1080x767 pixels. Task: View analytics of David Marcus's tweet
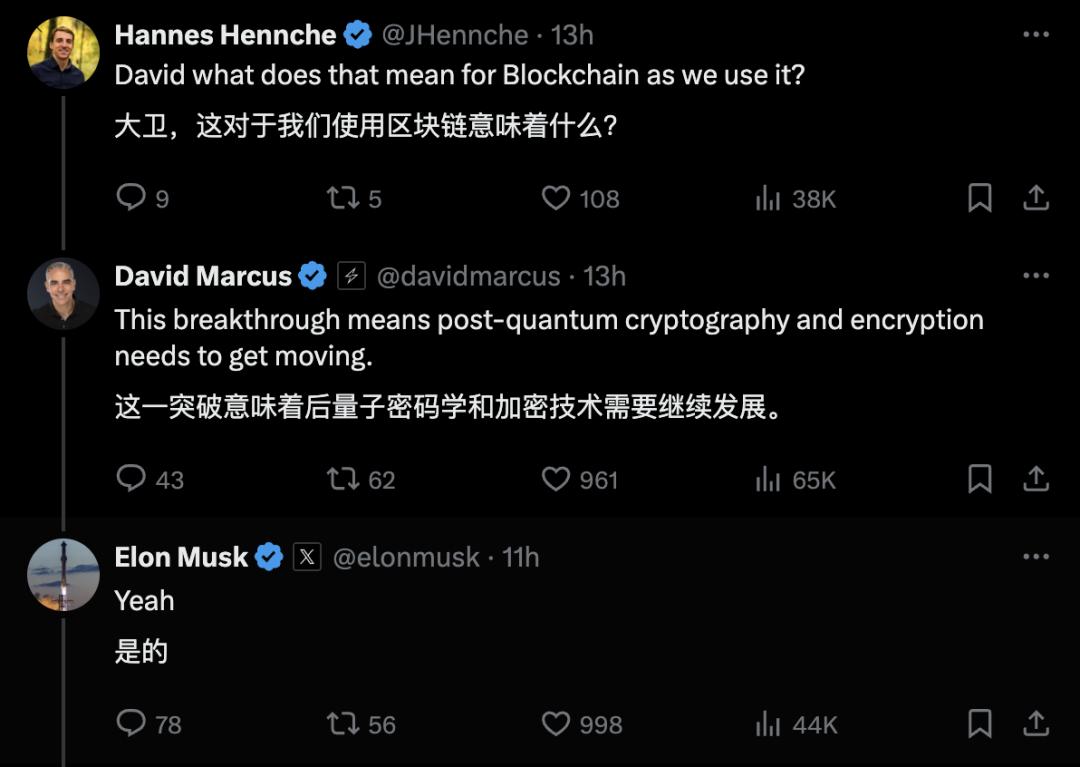(x=768, y=479)
